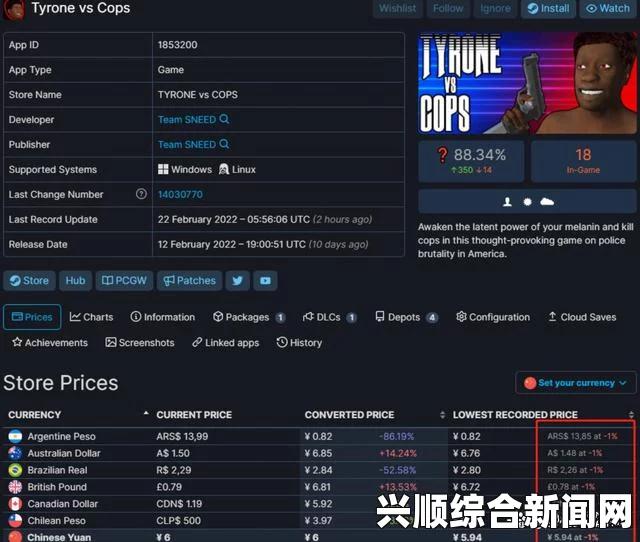This screenshot has height=542, width=640.
Task: Click the App ID value 1853200
Action: [x=178, y=44]
